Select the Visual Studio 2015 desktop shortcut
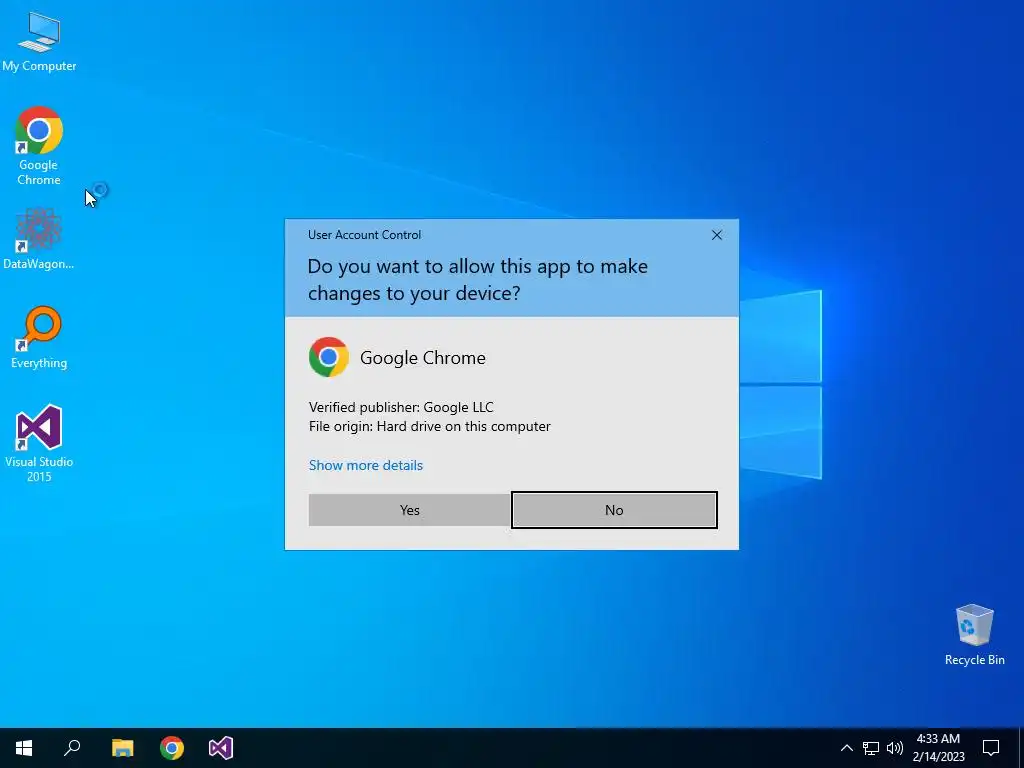 (x=39, y=443)
